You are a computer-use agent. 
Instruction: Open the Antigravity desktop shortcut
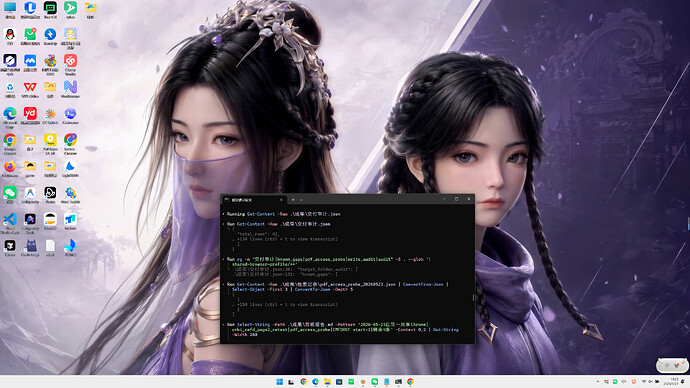[x=30, y=194]
